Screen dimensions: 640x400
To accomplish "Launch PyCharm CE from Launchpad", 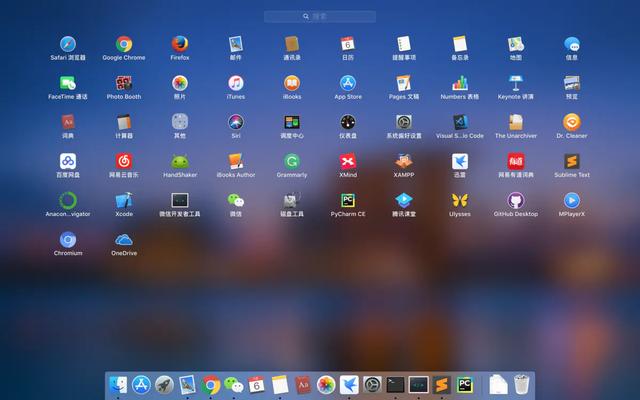I will click(x=348, y=201).
